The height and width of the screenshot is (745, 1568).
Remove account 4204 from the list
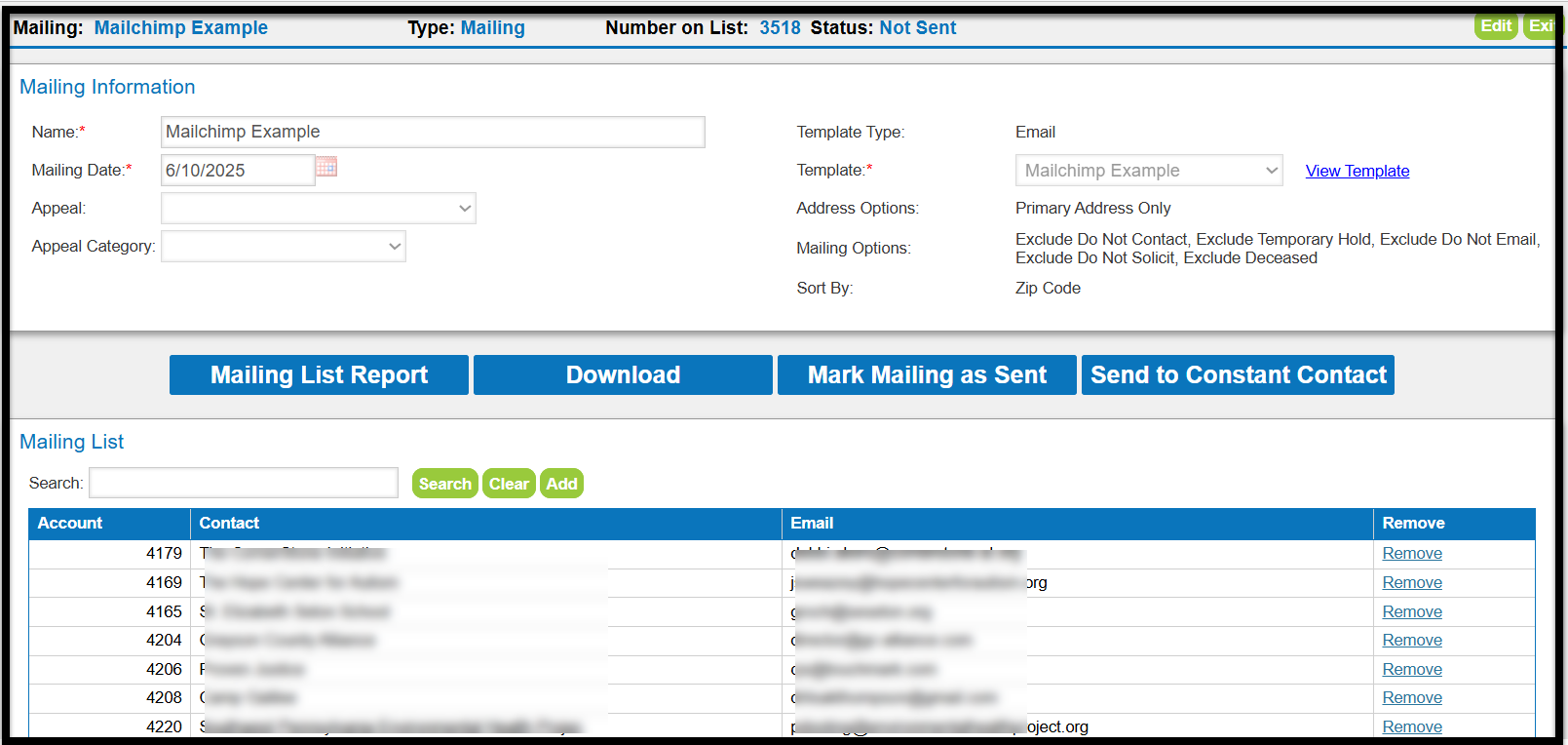[1412, 640]
